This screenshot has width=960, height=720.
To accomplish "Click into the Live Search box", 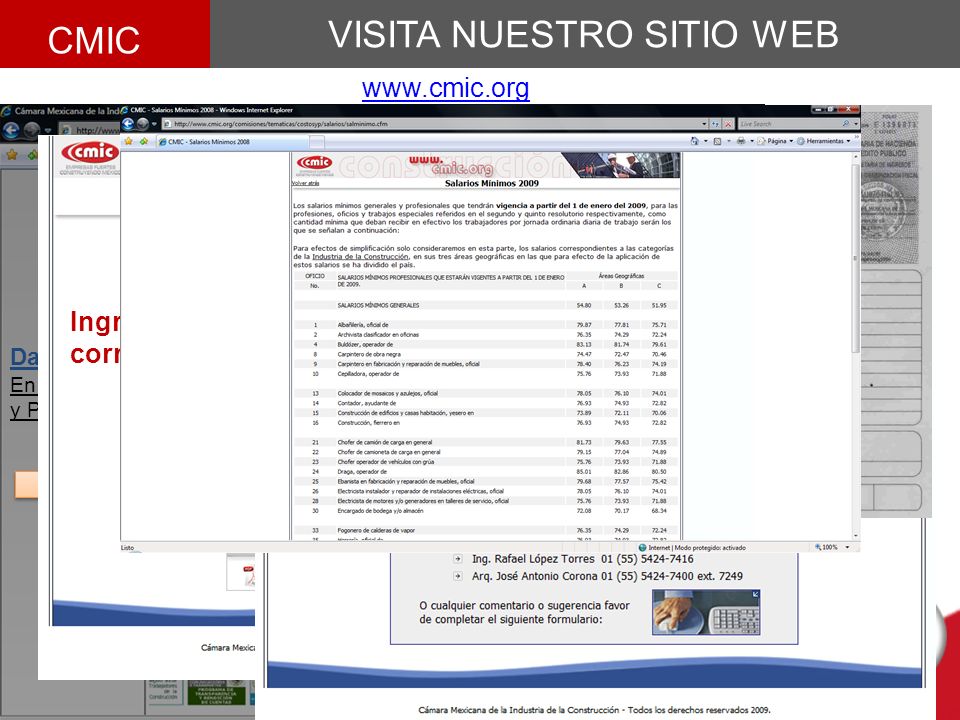I will [x=789, y=124].
